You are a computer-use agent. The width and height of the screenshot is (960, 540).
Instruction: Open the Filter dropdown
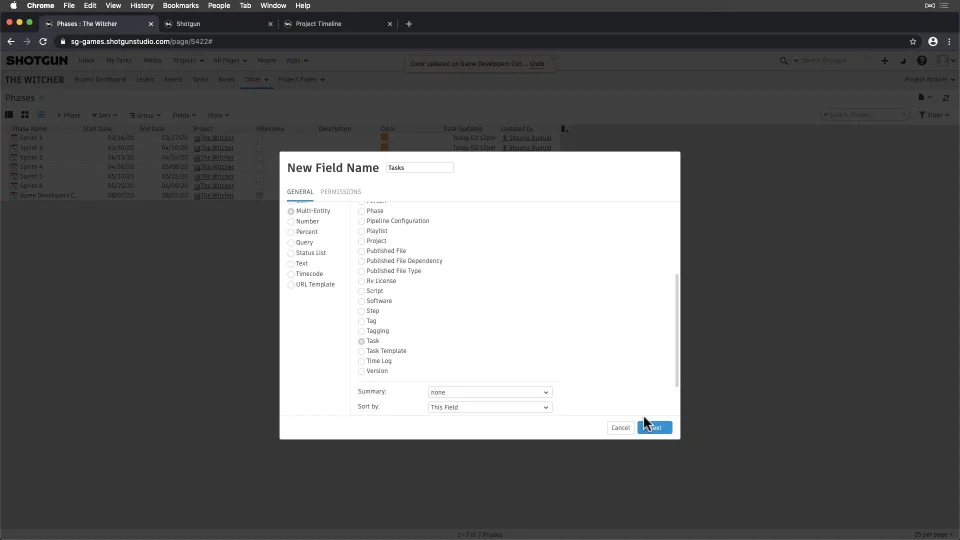[934, 115]
